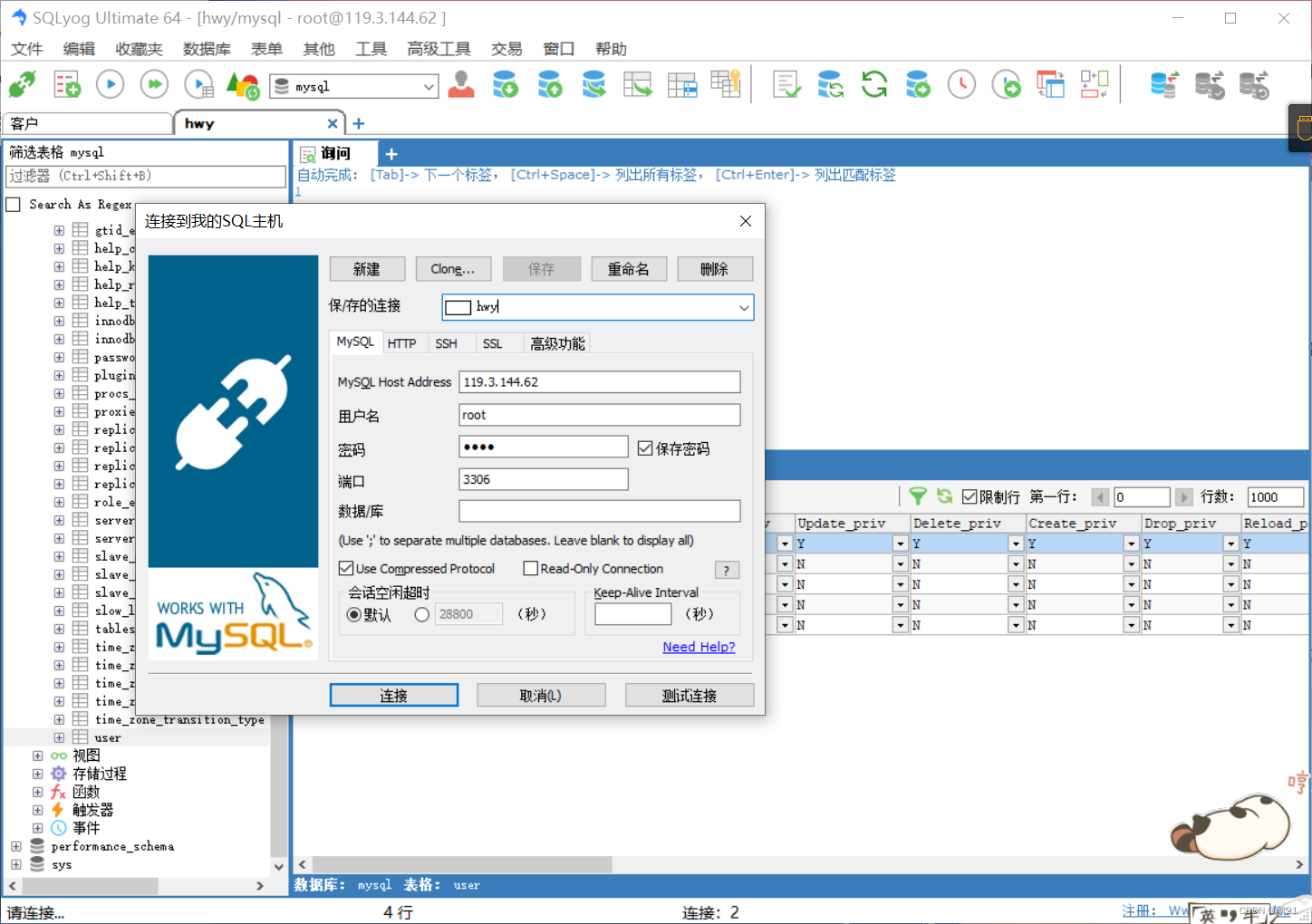The image size is (1312, 924).
Task: Enable the Read-Only Connection checkbox
Action: pos(531,569)
